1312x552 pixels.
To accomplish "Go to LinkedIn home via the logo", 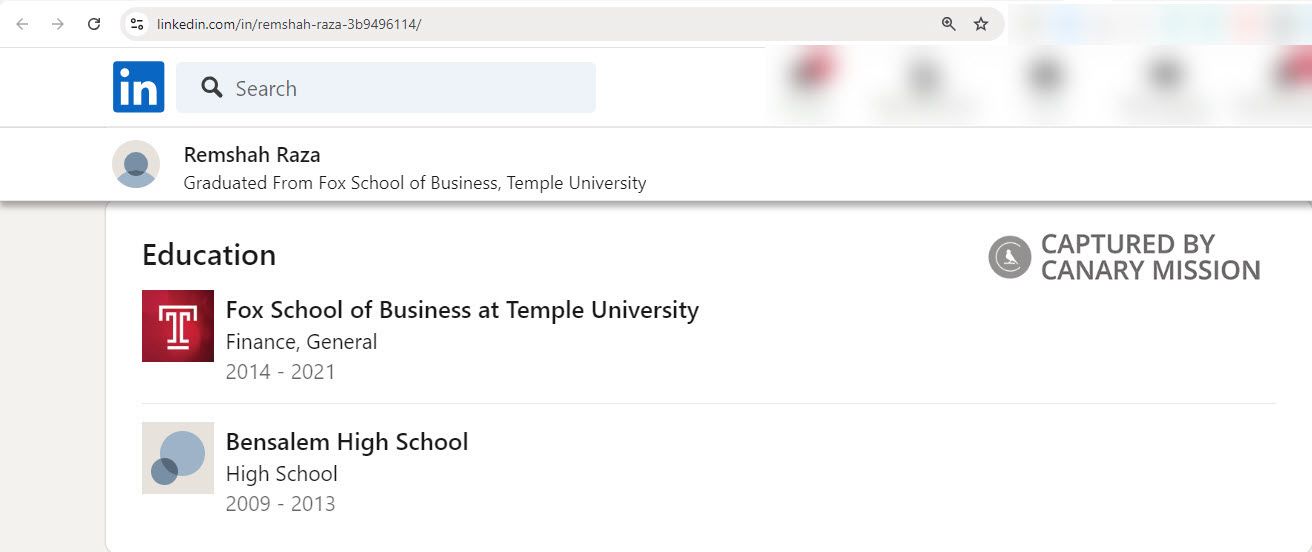I will click(x=138, y=87).
